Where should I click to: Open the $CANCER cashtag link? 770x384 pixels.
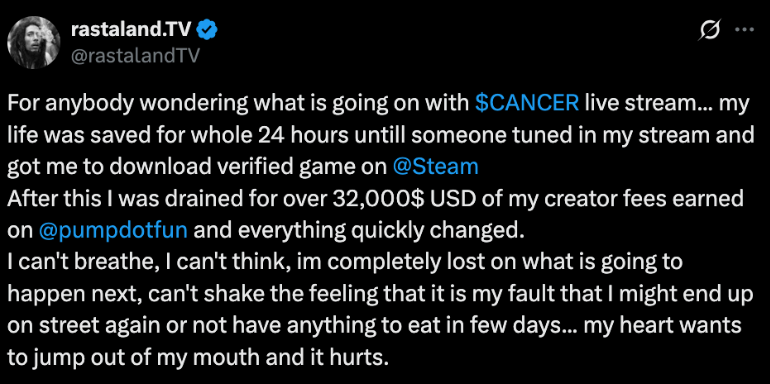pos(527,103)
